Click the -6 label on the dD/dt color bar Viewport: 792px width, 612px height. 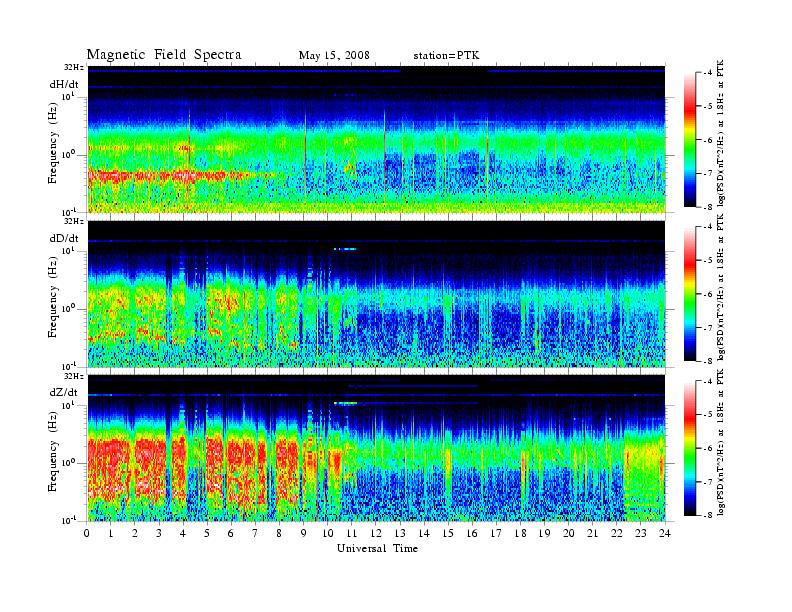[x=707, y=294]
